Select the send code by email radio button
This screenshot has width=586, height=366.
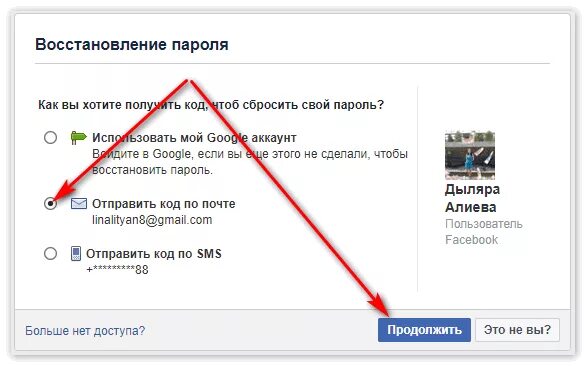pos(50,204)
